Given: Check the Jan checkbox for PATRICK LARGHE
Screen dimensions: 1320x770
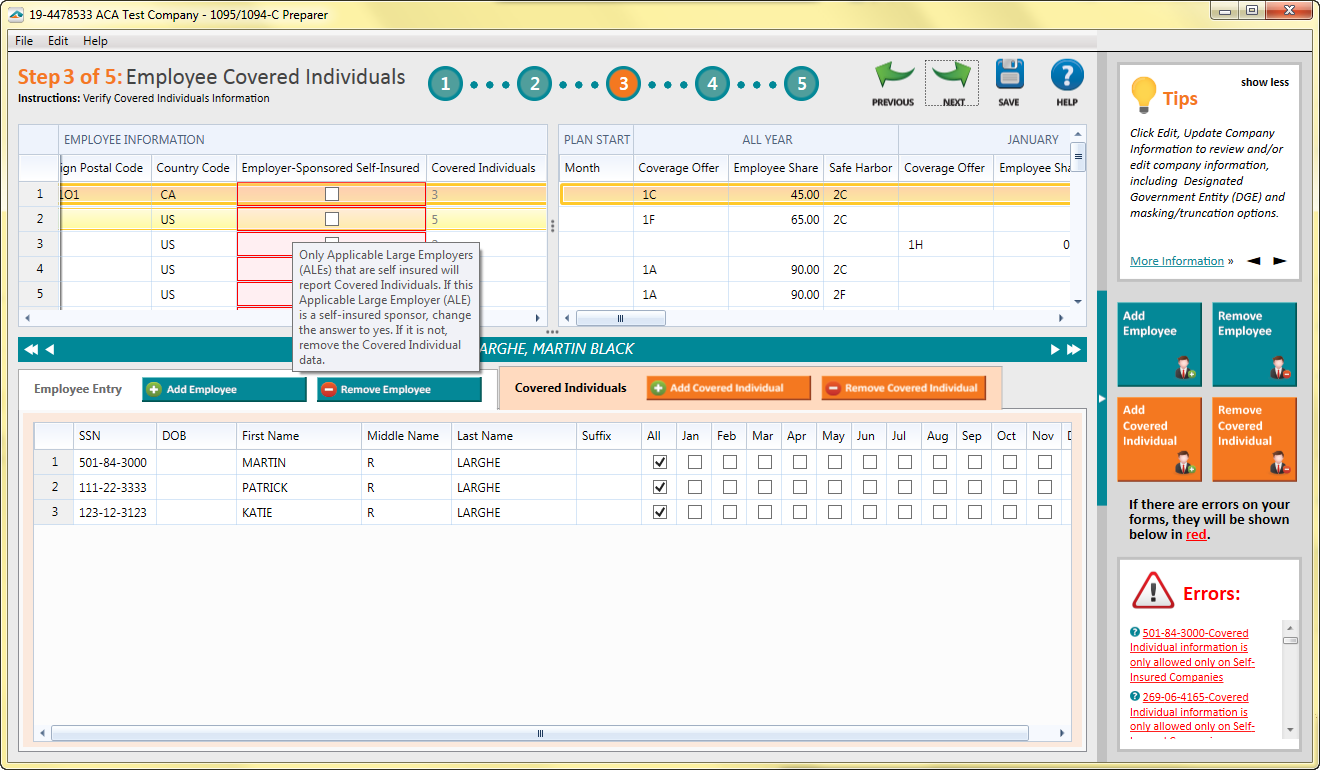Looking at the screenshot, I should [x=694, y=487].
